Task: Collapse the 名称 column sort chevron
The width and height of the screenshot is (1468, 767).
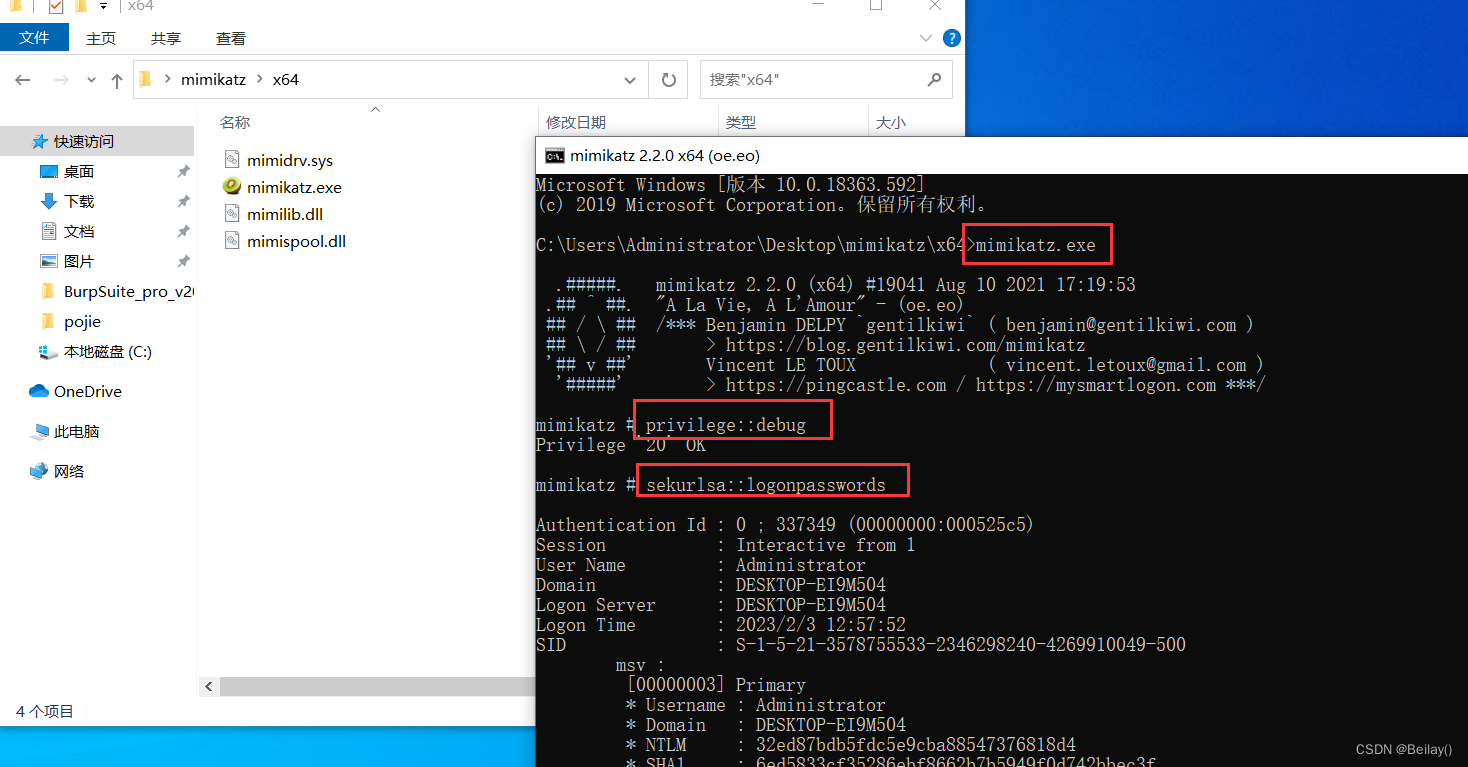Action: pos(376,108)
